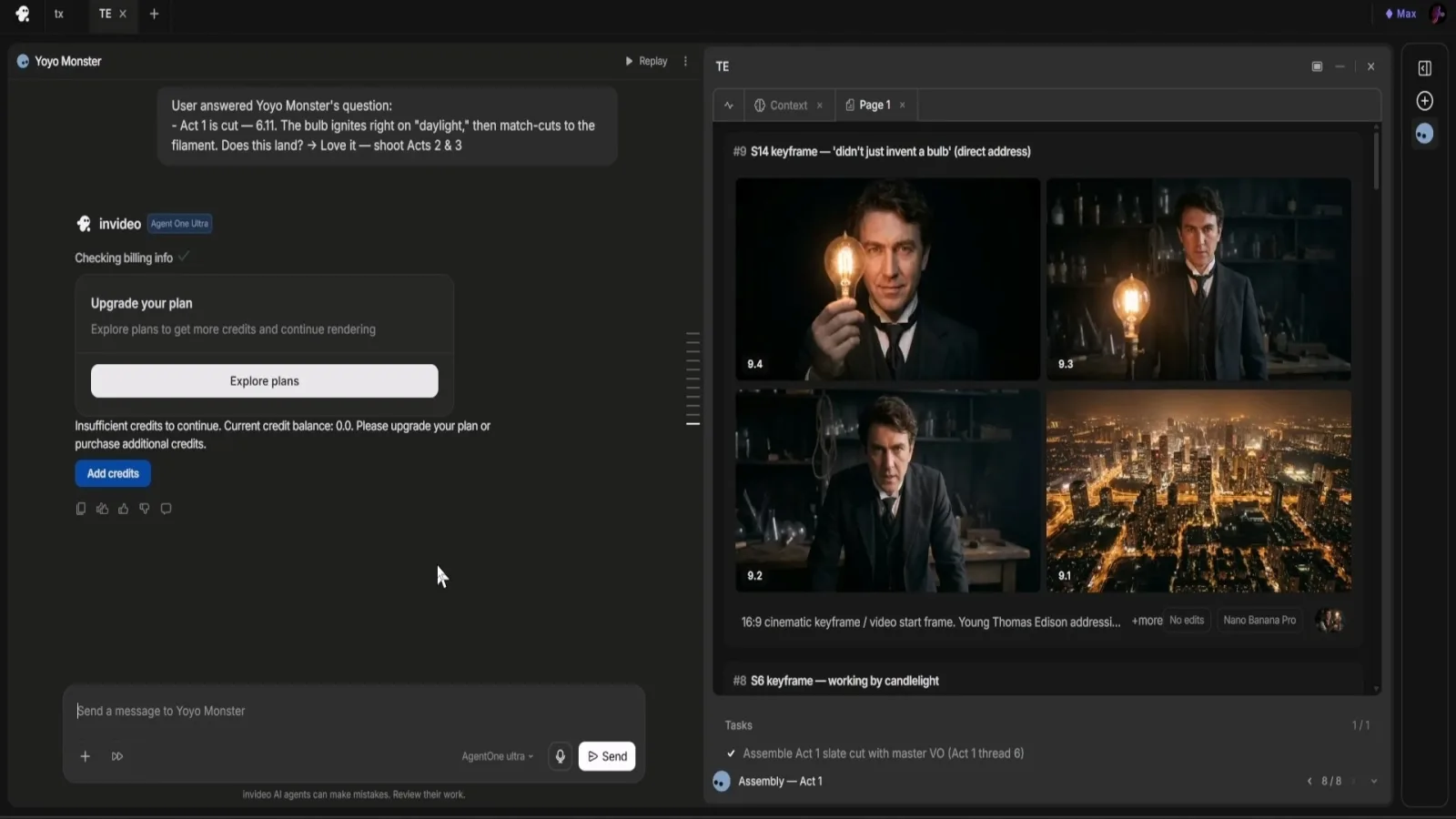
Task: Copy the invideo response with copy icon
Action: coord(81,509)
